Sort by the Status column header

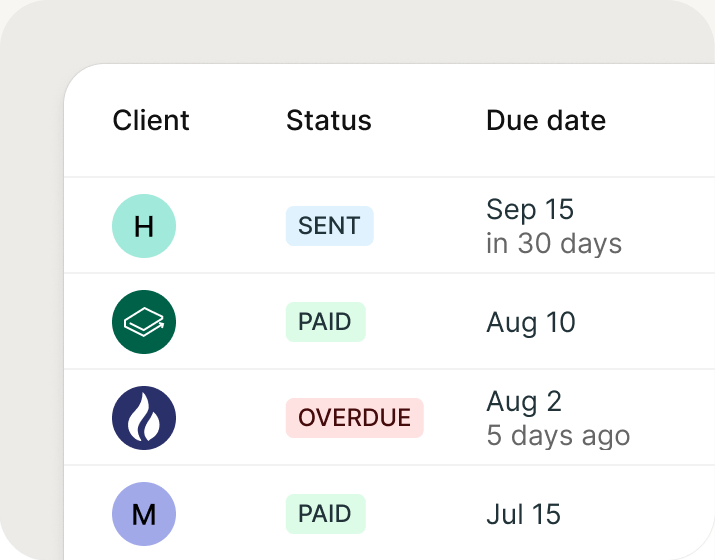(329, 120)
